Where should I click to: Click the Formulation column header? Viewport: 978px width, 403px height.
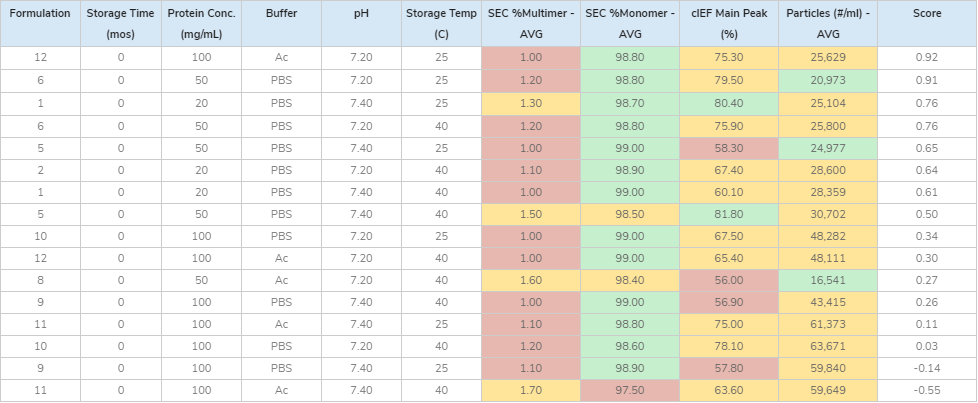pyautogui.click(x=40, y=24)
